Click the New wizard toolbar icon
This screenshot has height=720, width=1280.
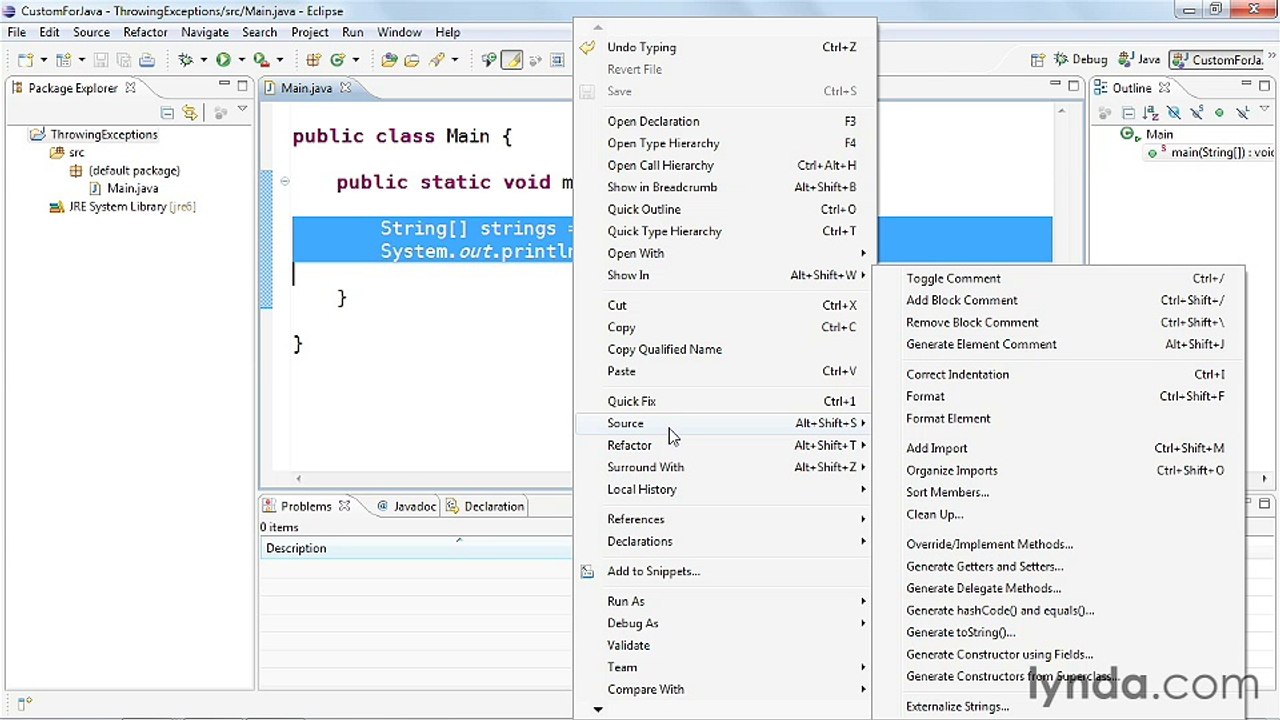tap(25, 60)
